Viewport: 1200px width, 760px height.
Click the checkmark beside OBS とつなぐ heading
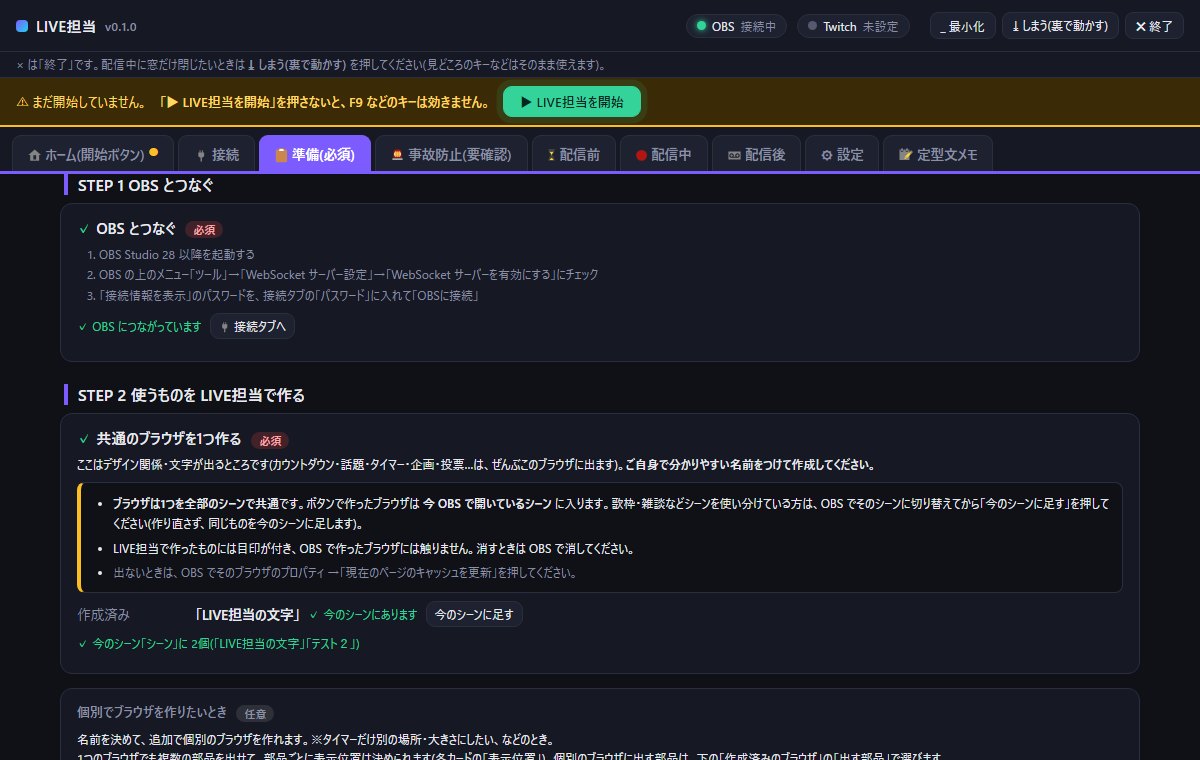(84, 229)
